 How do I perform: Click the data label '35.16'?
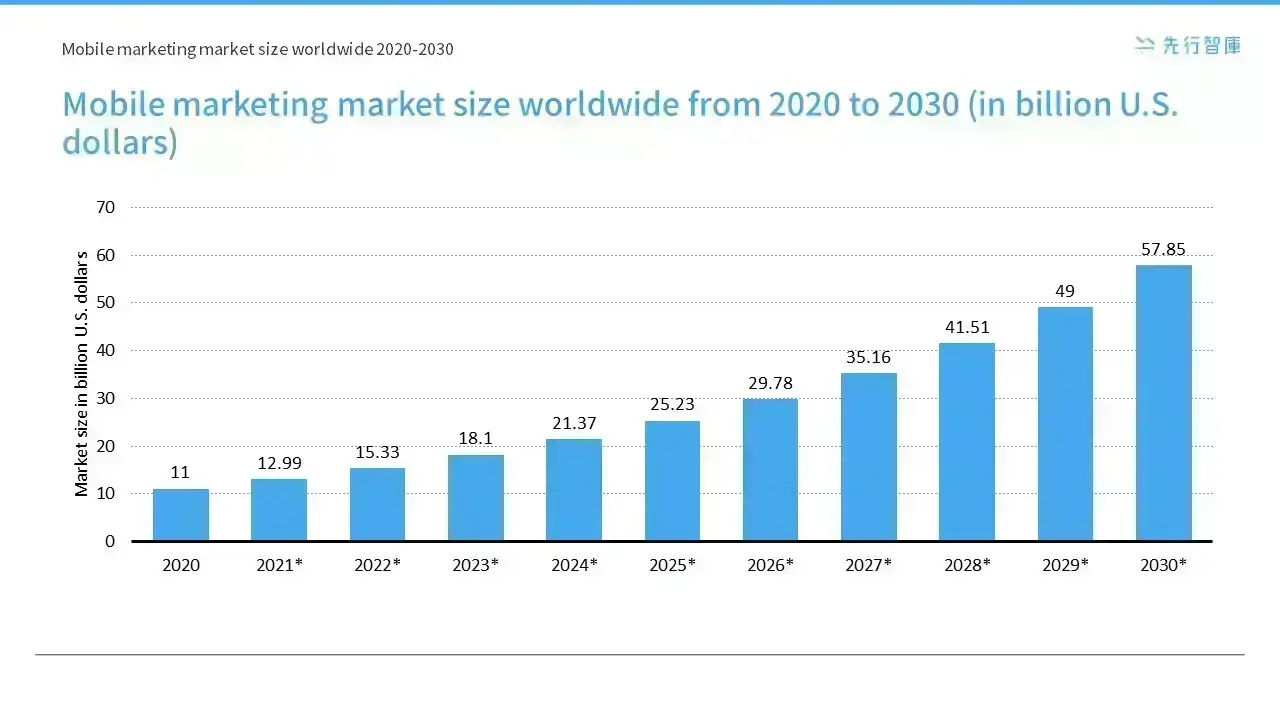point(868,357)
